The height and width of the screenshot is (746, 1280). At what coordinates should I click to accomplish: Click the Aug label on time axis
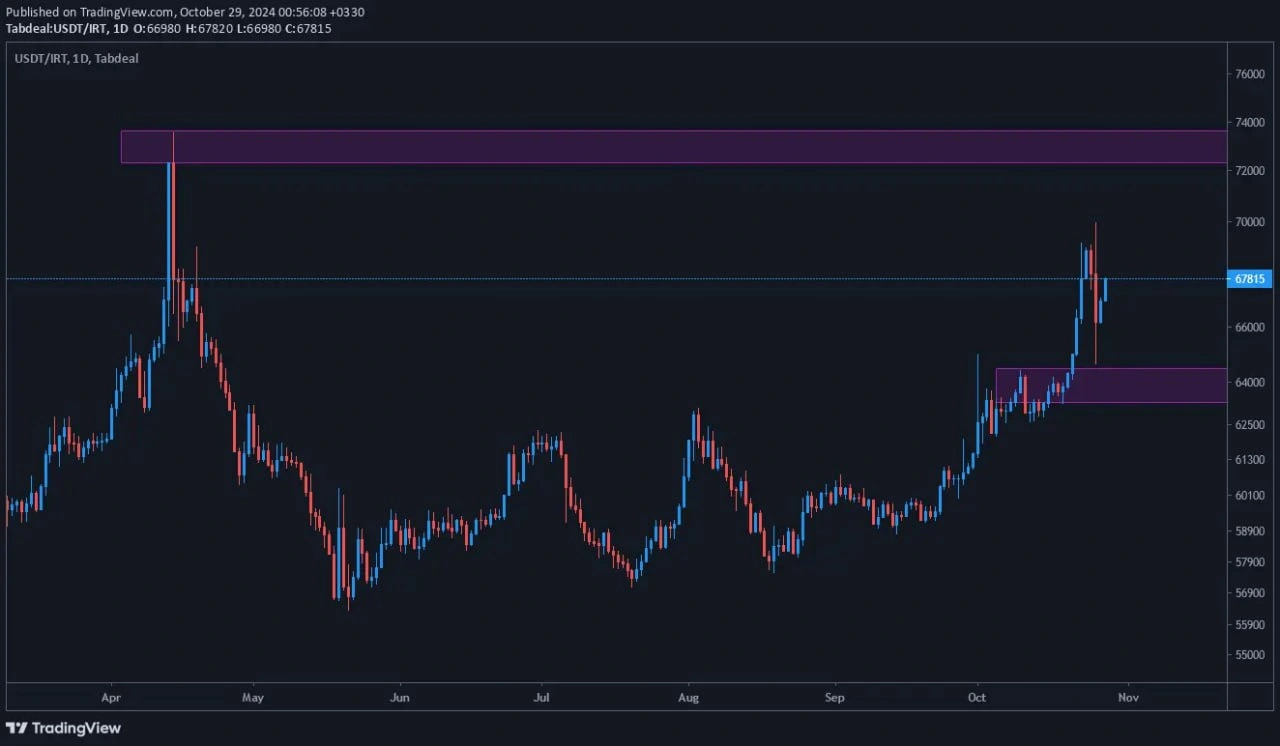(687, 697)
